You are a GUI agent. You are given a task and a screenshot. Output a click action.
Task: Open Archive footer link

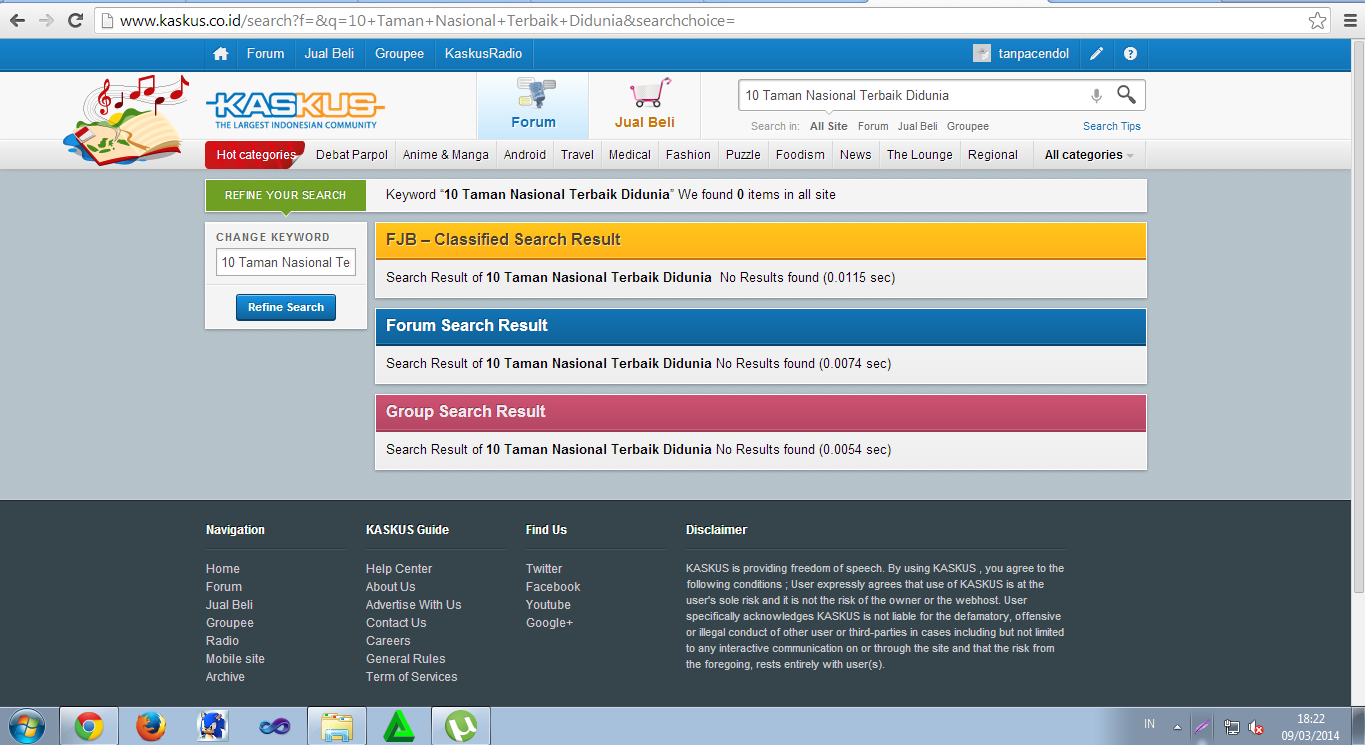225,677
